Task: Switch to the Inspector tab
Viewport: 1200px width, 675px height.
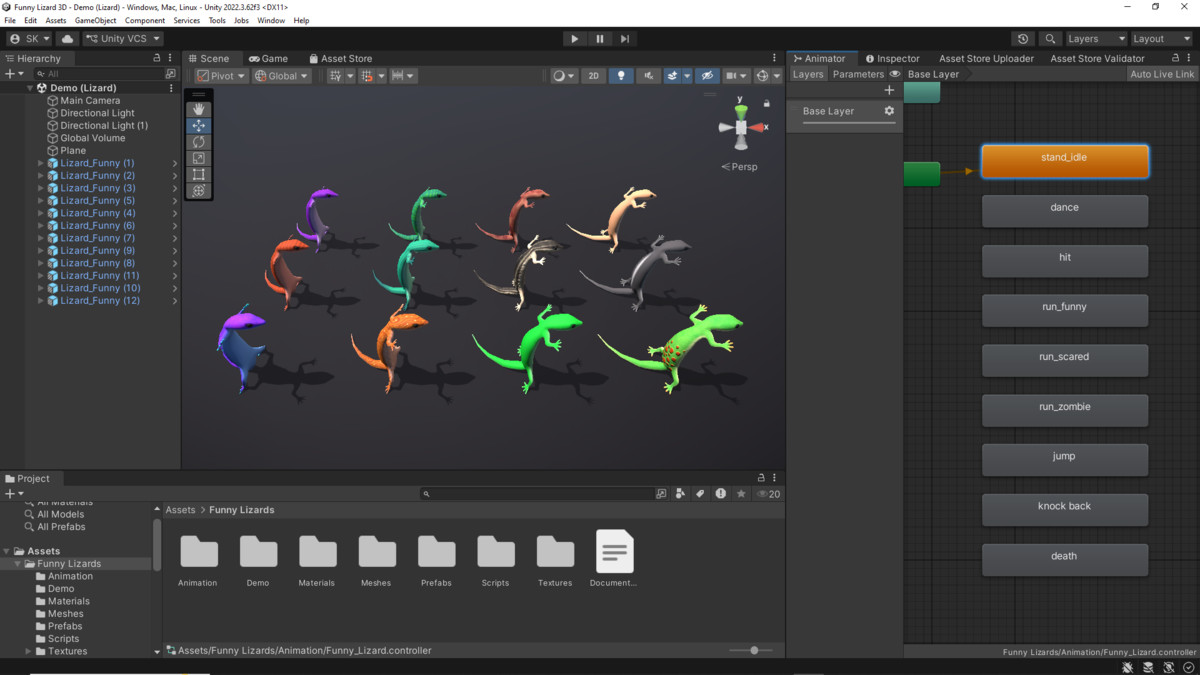Action: click(892, 58)
